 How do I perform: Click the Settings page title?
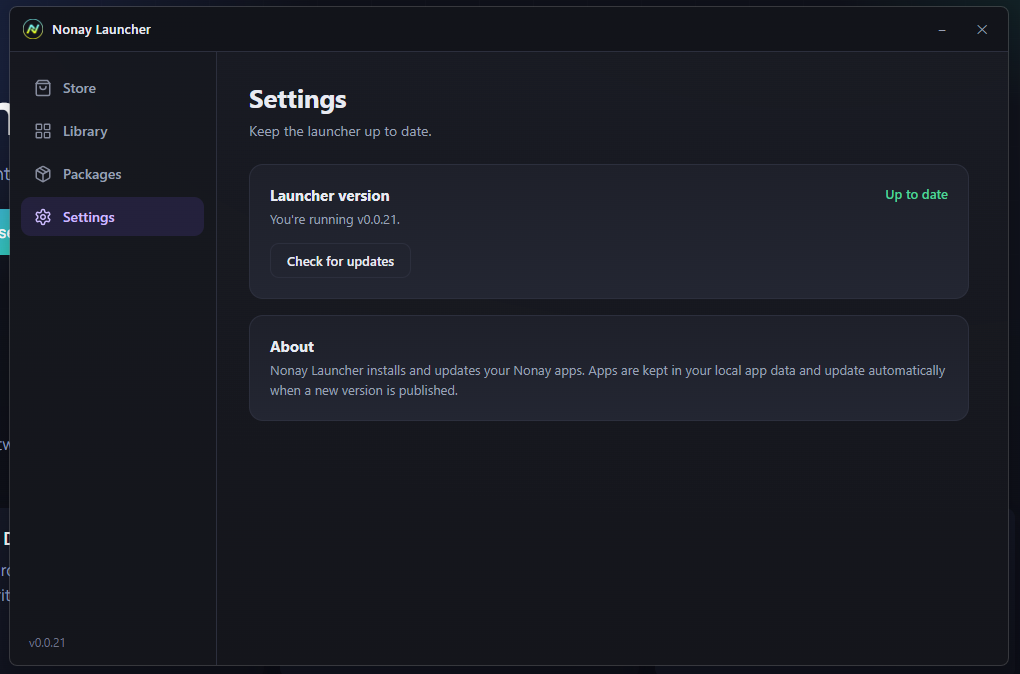(298, 100)
